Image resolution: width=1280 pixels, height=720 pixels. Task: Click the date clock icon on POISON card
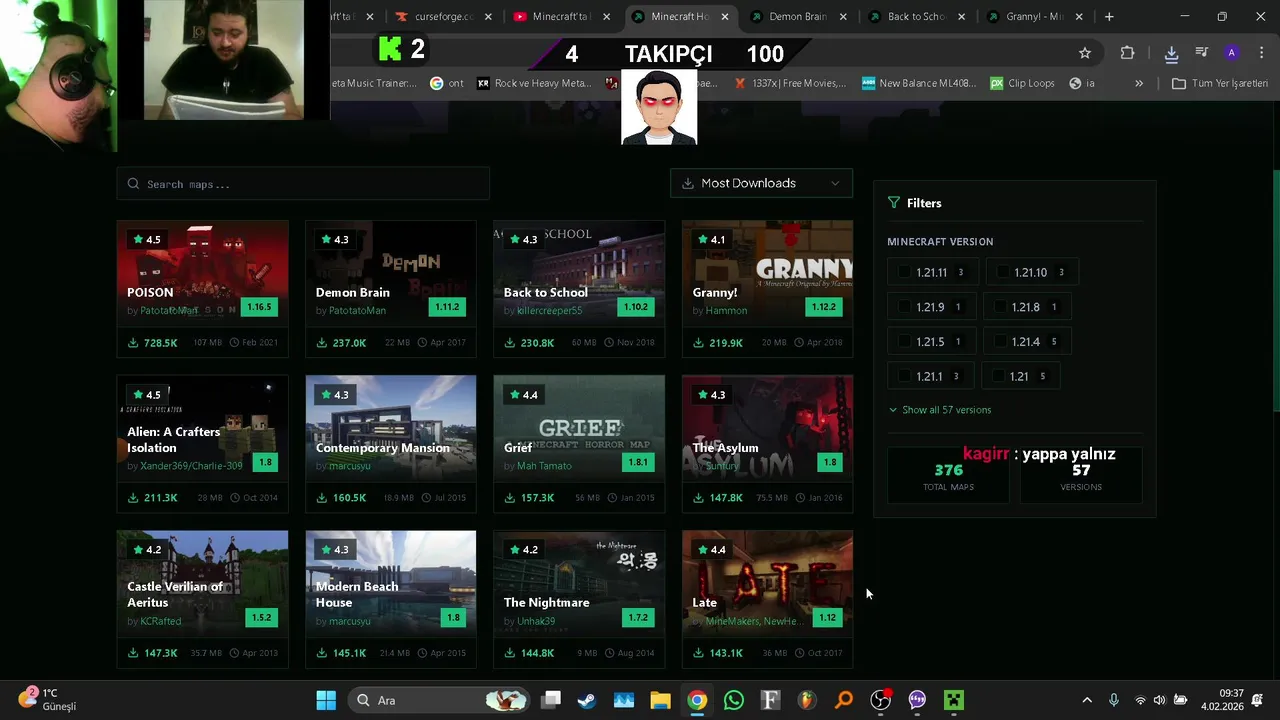coord(235,343)
